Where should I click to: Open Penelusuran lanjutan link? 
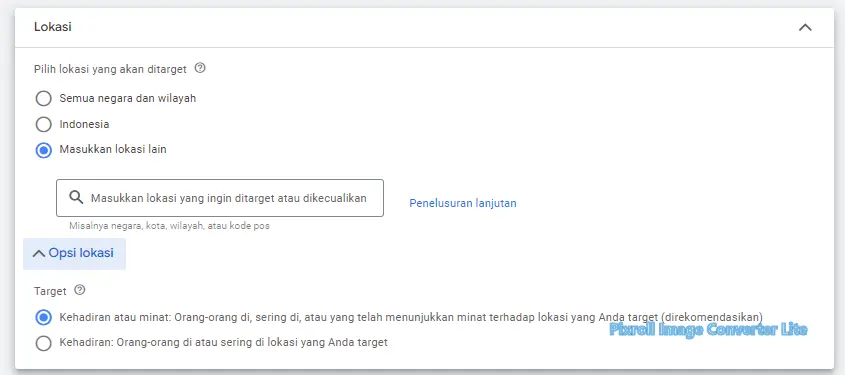click(x=463, y=203)
